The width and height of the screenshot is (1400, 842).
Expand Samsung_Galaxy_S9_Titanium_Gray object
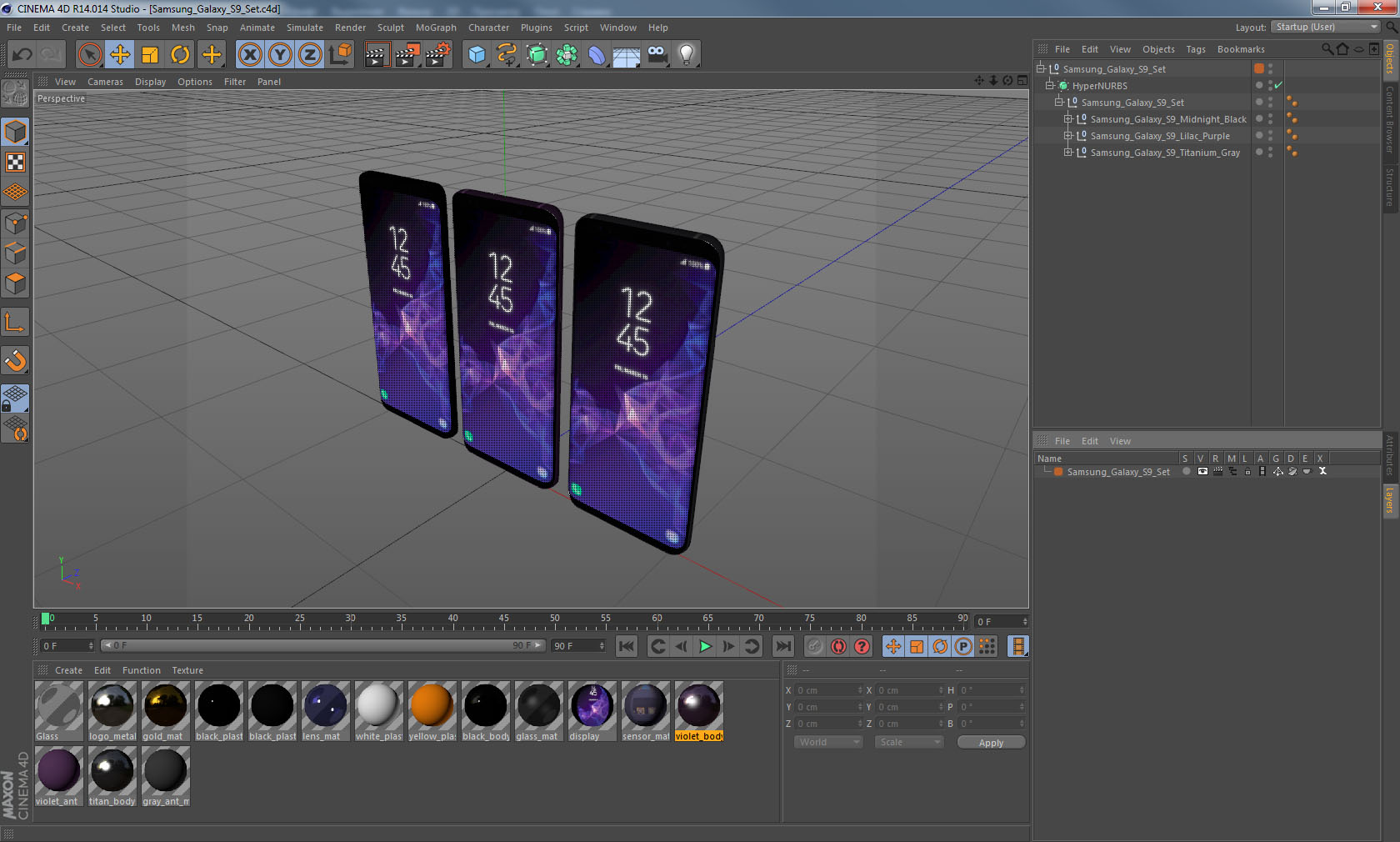click(1068, 152)
